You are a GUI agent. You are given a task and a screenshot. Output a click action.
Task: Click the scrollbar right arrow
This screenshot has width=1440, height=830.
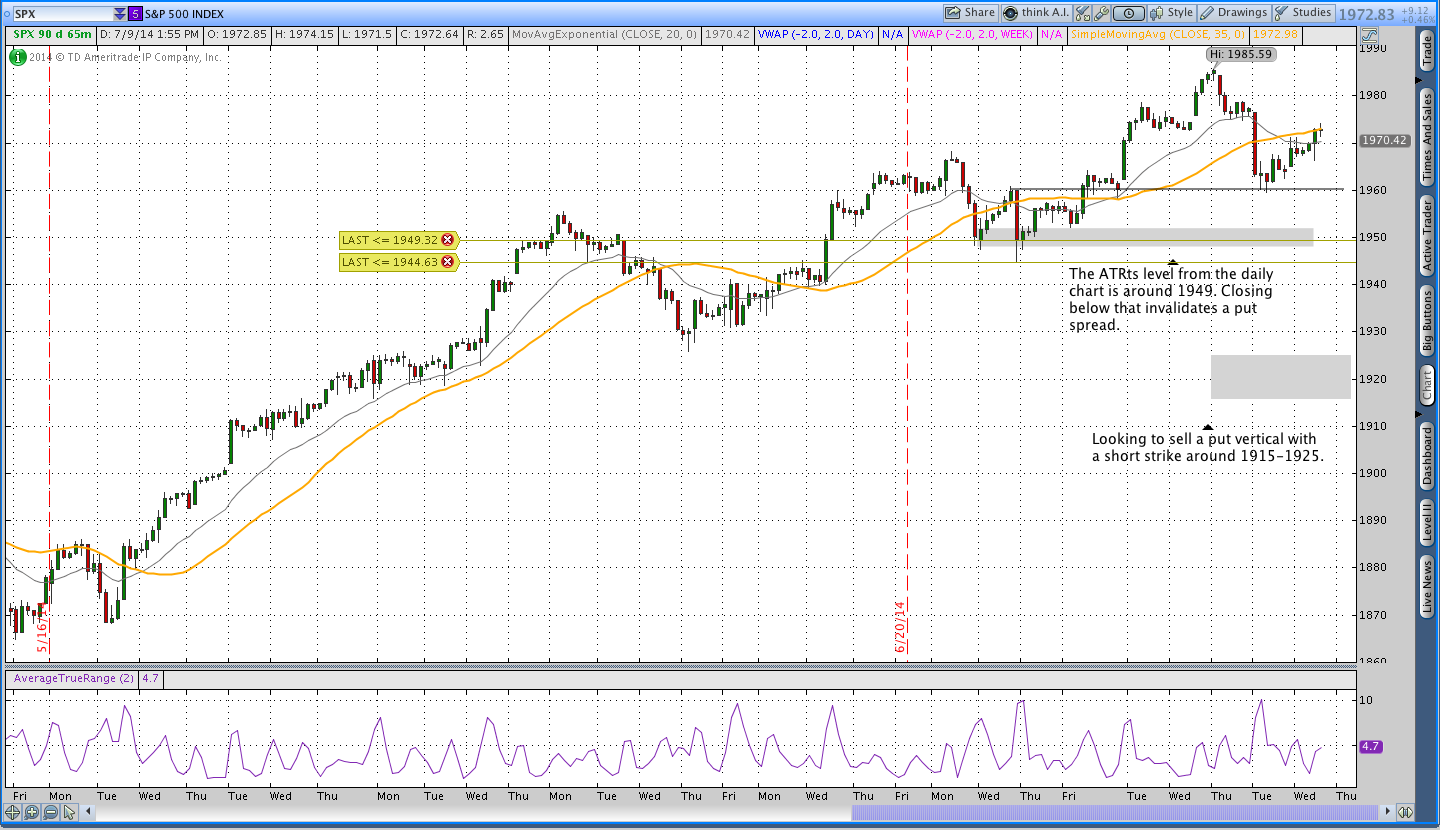(1386, 812)
